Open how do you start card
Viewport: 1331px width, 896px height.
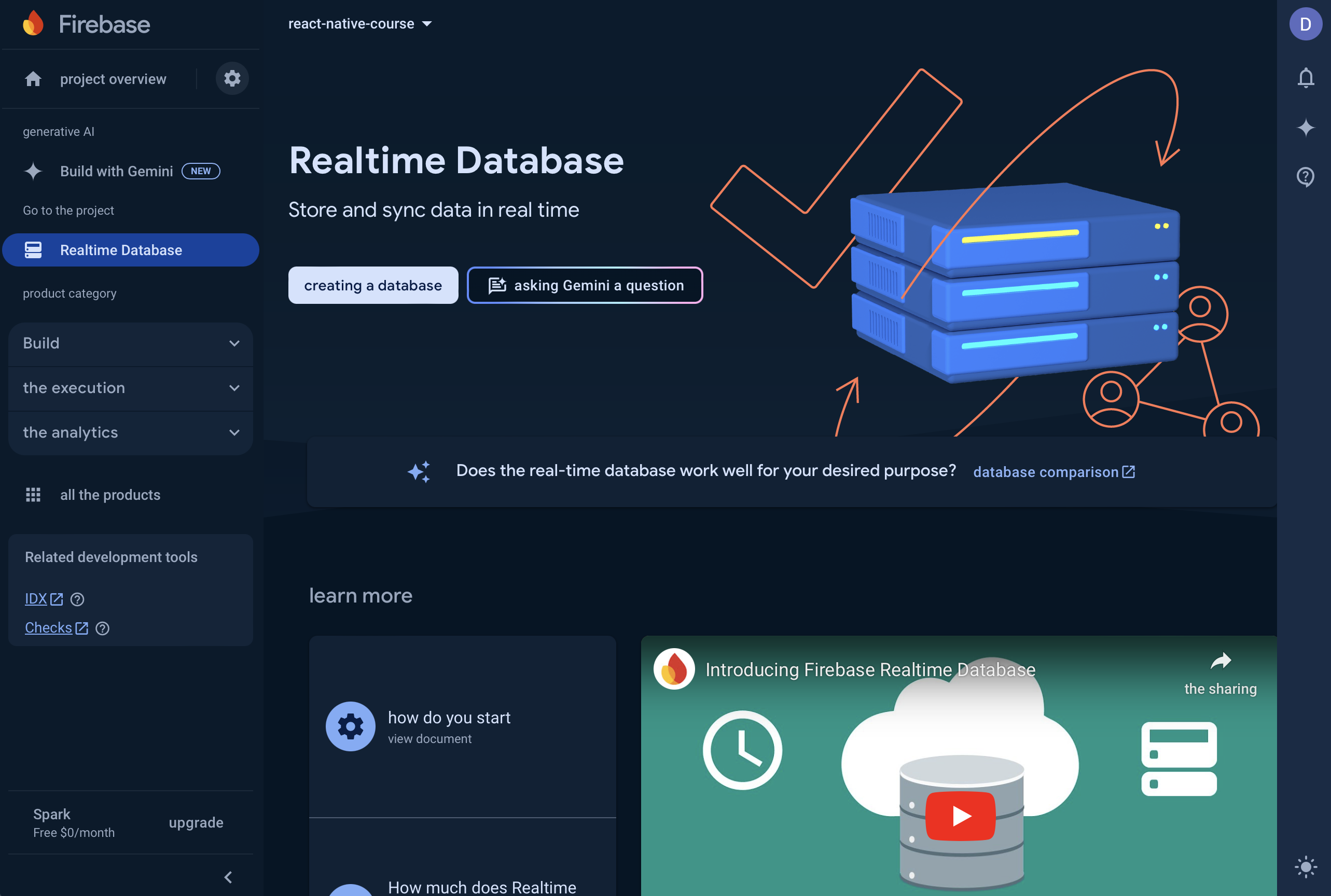click(x=462, y=726)
